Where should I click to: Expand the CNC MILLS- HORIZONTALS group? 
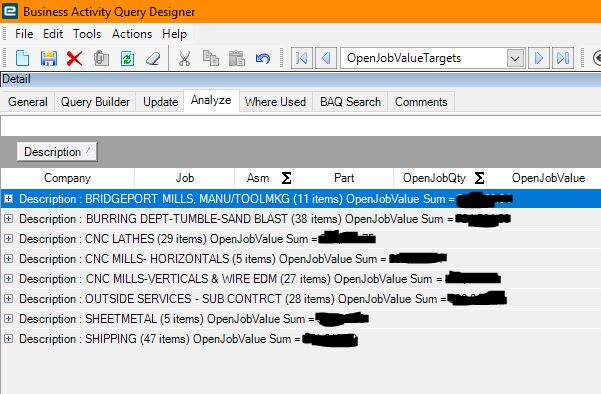point(8,258)
